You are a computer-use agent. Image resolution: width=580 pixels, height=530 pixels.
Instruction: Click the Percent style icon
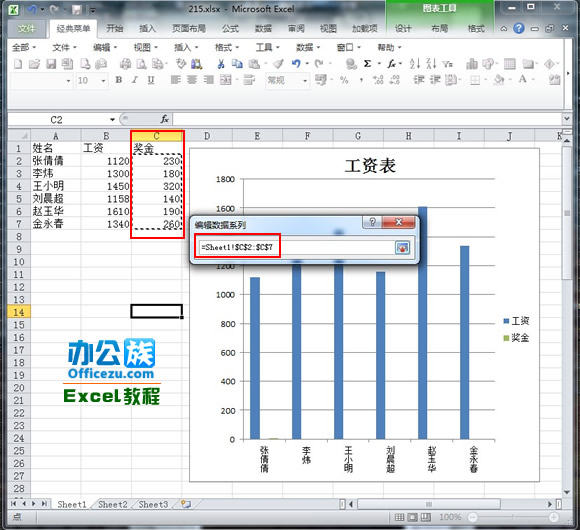[344, 80]
